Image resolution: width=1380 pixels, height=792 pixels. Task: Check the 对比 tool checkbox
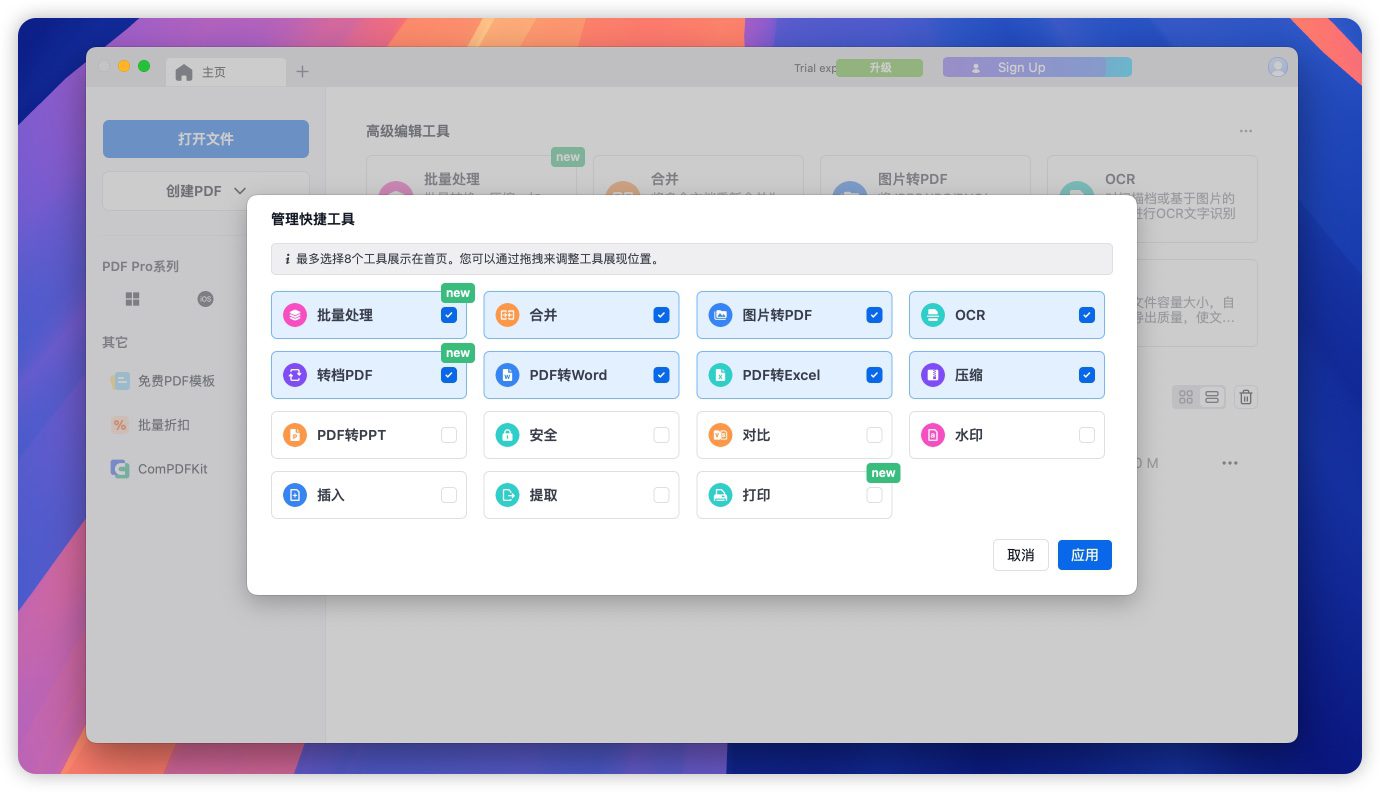pyautogui.click(x=874, y=435)
